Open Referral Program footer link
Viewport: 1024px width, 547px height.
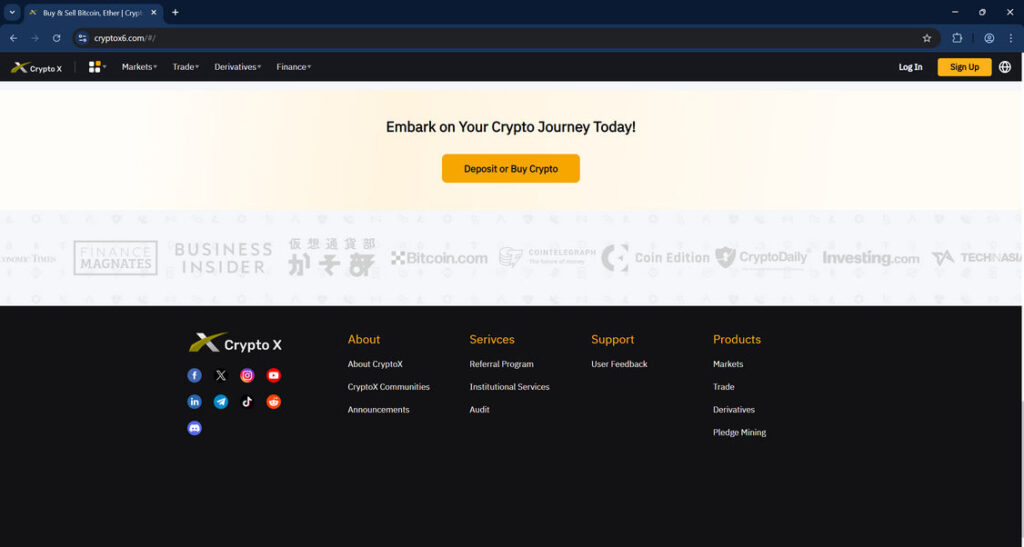point(502,364)
